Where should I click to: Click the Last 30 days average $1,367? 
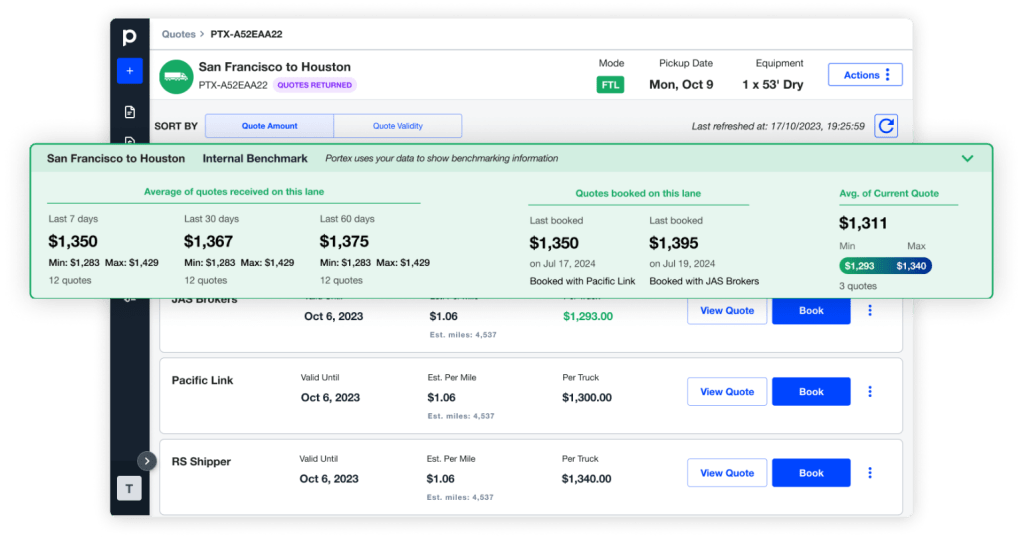click(x=208, y=241)
